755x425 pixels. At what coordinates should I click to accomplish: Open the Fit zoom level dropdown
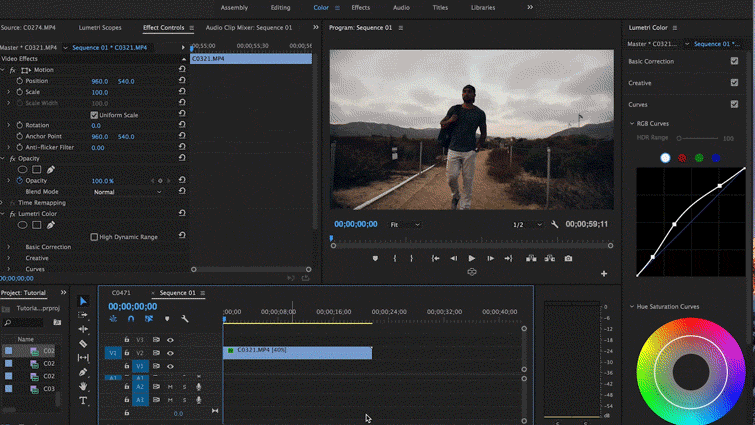point(407,225)
